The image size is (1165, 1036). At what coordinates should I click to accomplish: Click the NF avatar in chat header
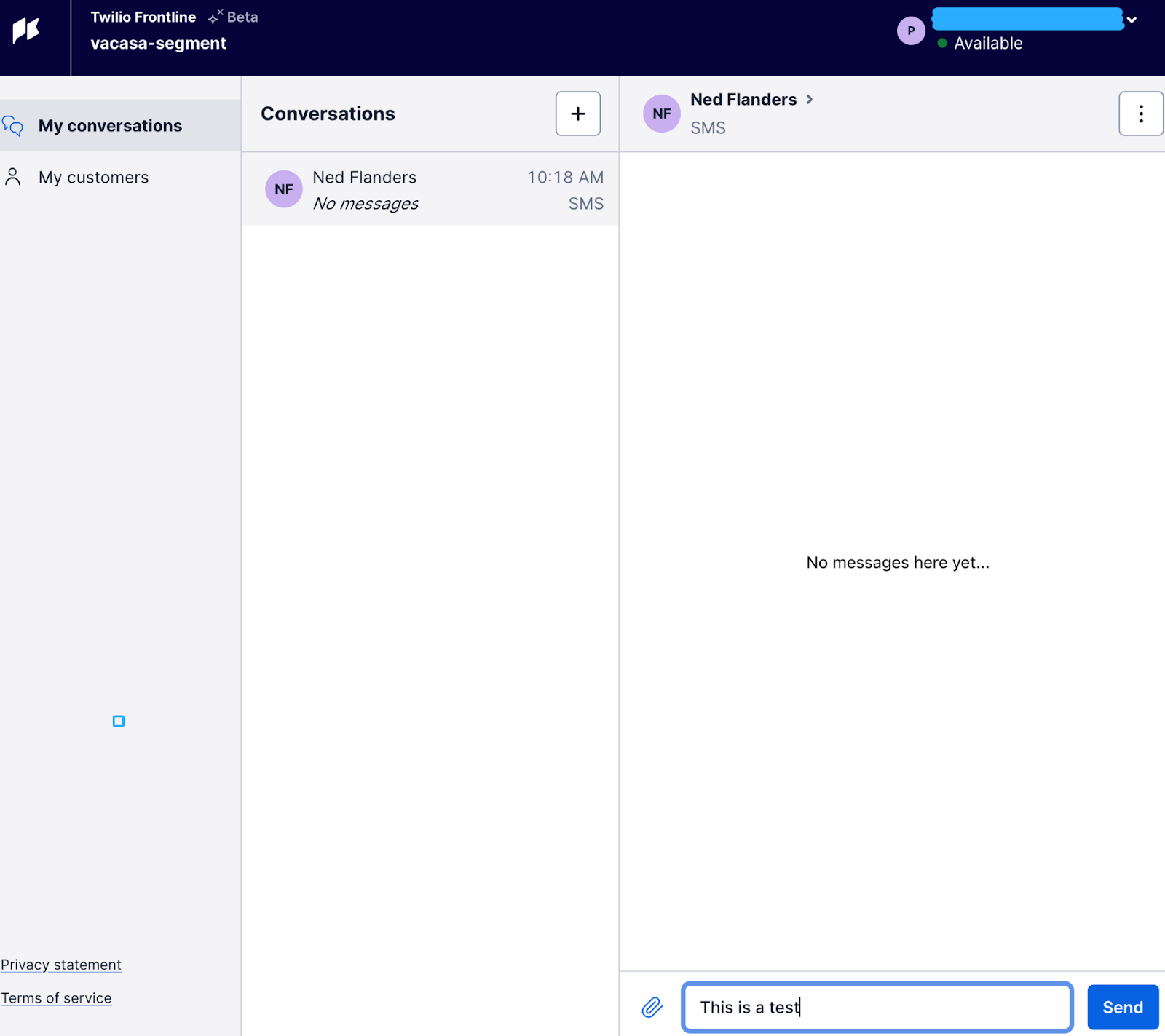pos(661,114)
